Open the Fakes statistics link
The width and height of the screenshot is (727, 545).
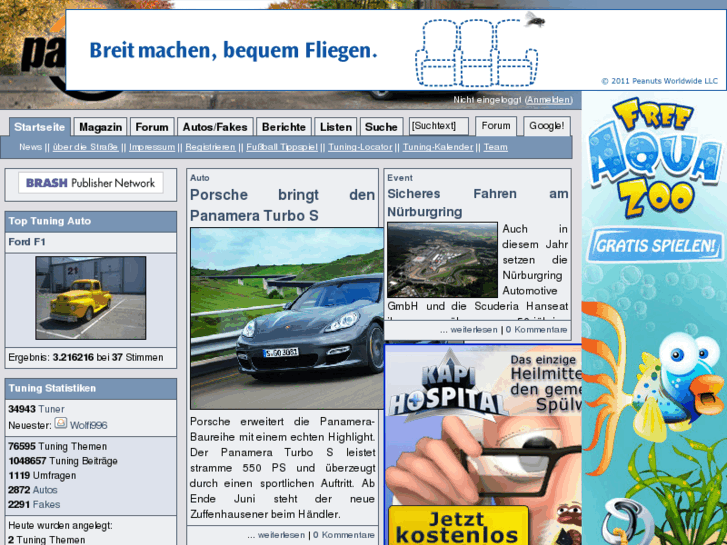[46, 504]
